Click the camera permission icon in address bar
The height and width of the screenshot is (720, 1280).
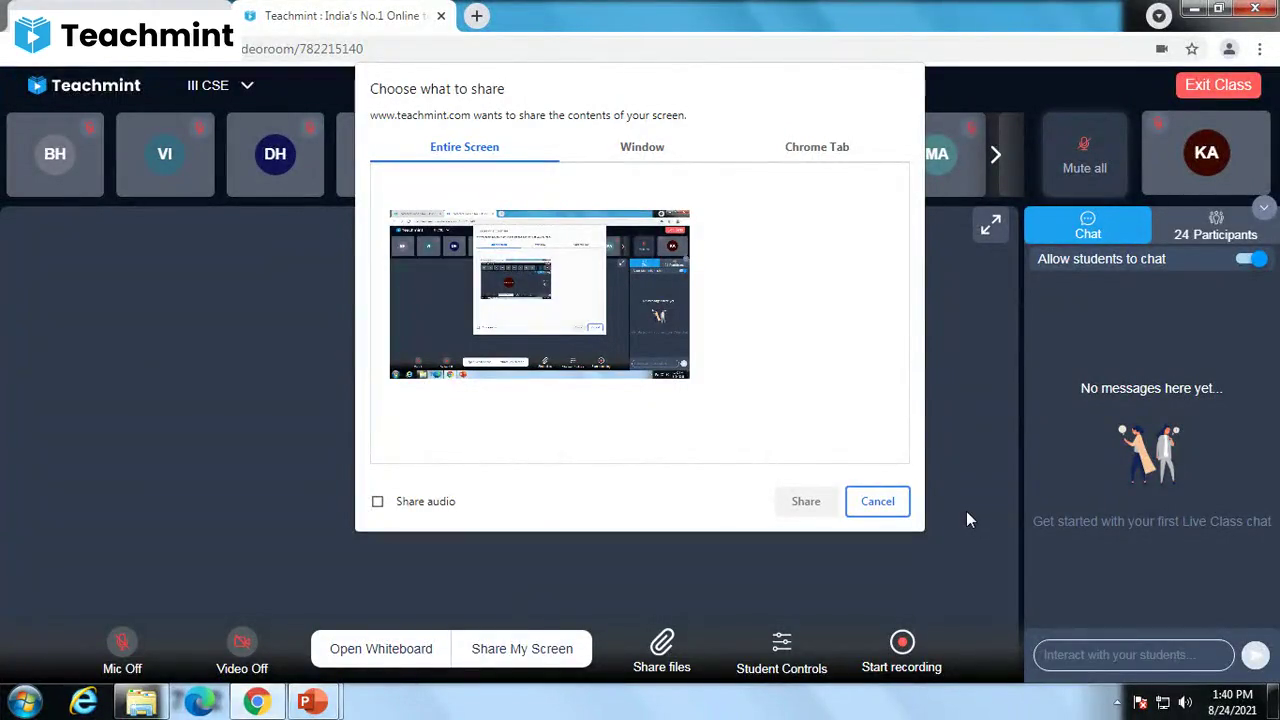[x=1162, y=49]
